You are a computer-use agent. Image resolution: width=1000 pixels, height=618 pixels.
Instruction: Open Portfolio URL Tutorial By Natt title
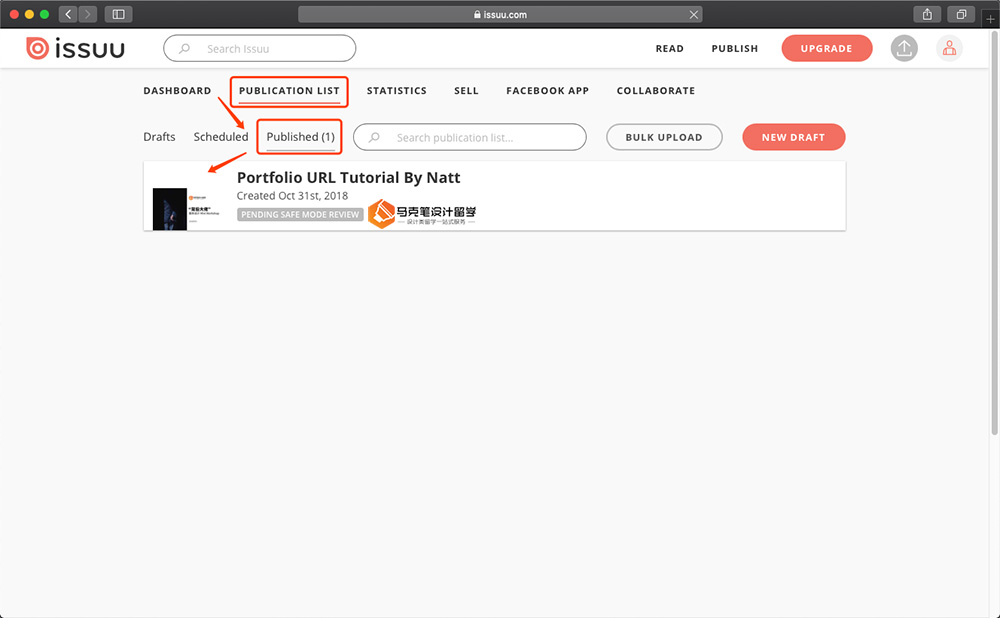(348, 177)
